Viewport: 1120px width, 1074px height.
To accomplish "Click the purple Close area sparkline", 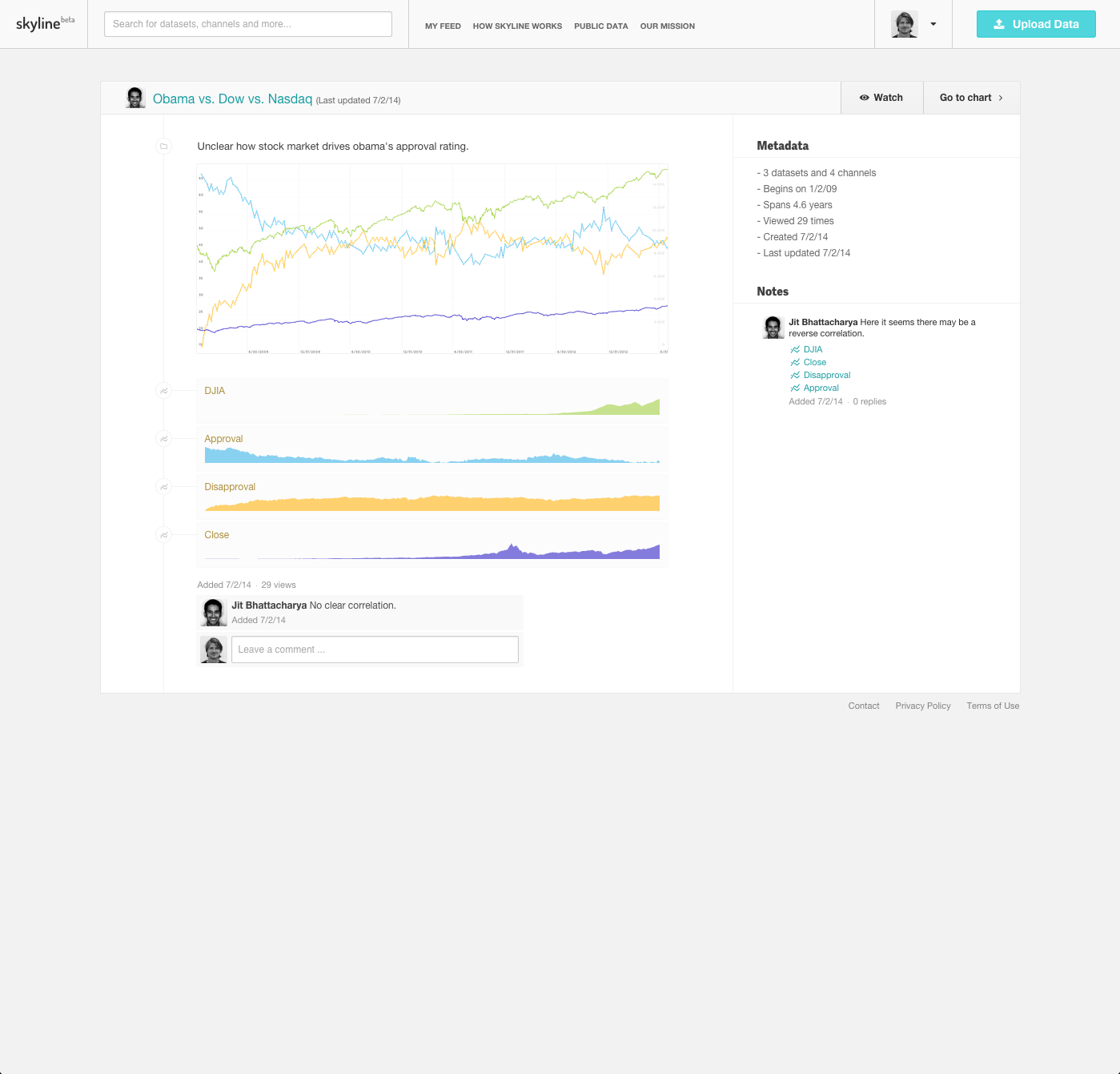I will pos(432,551).
